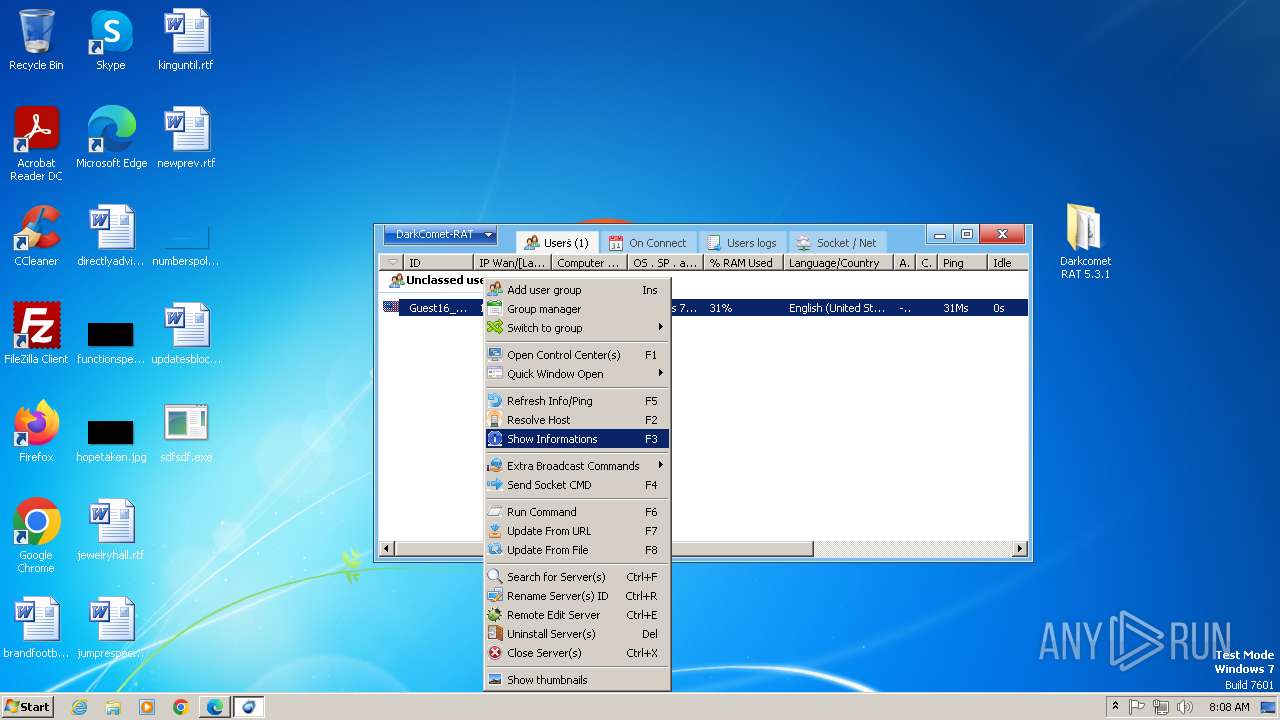This screenshot has height=720, width=1280.
Task: Select the sdfsdf.exe desktop file
Action: [x=186, y=432]
